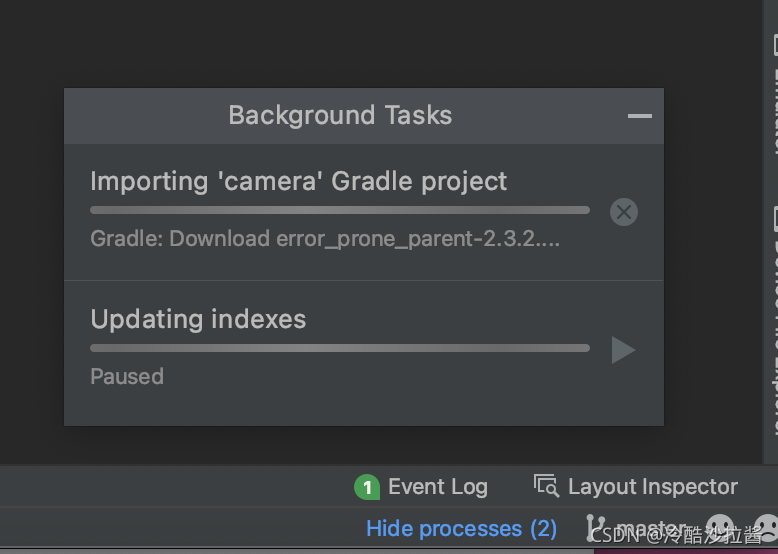This screenshot has height=554, width=778.
Task: Cancel the 'camera' Gradle project import
Action: (623, 212)
